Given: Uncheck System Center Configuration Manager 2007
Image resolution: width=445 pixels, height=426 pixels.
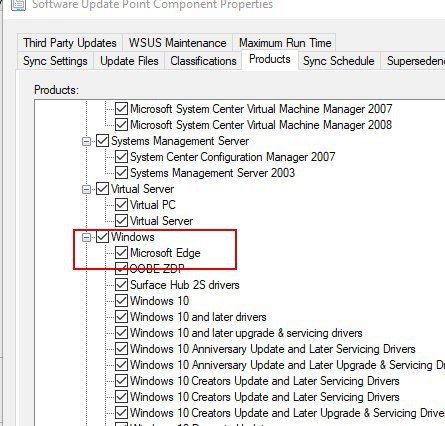Looking at the screenshot, I should point(121,157).
